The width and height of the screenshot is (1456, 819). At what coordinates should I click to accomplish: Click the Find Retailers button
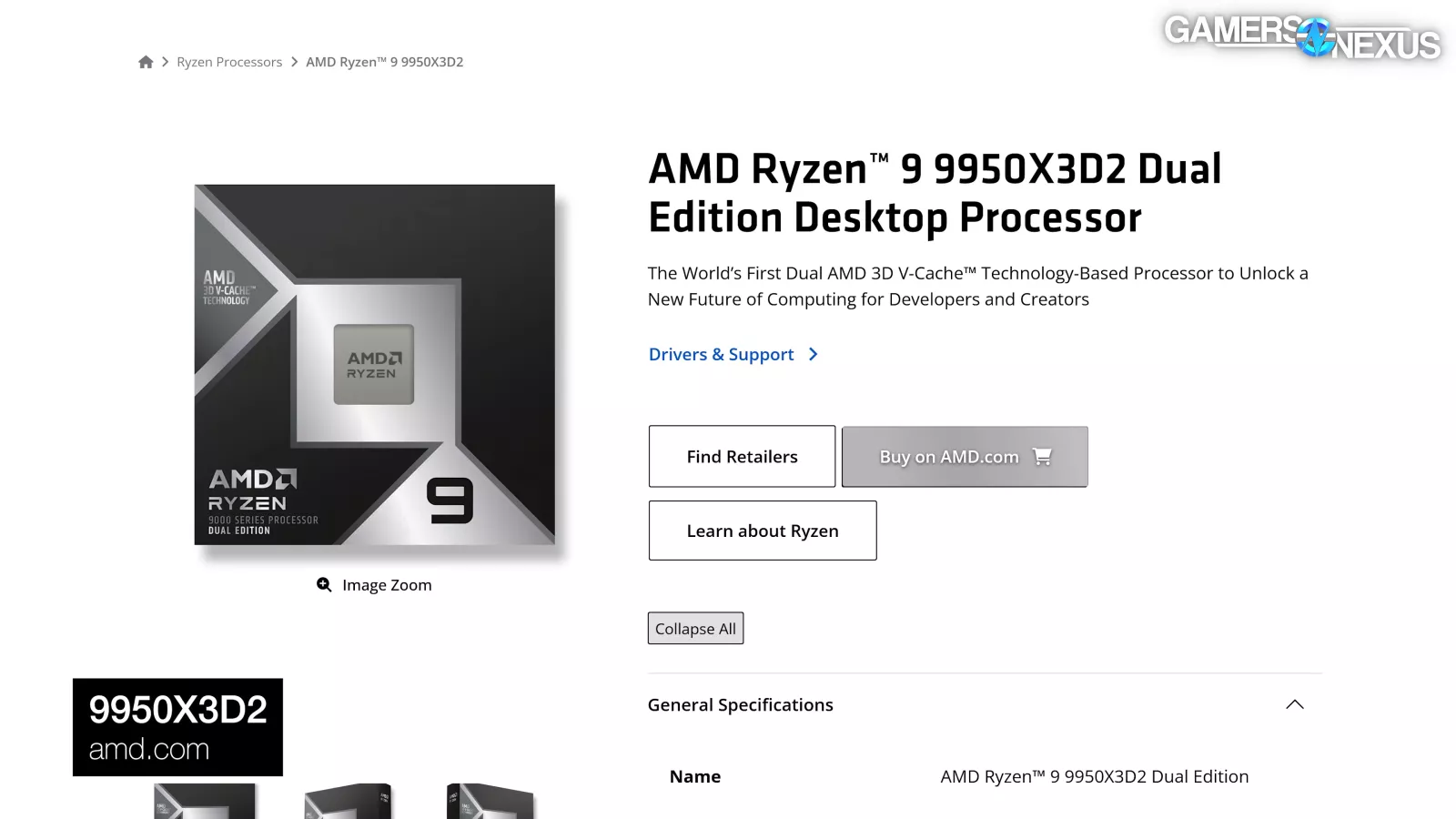742,456
